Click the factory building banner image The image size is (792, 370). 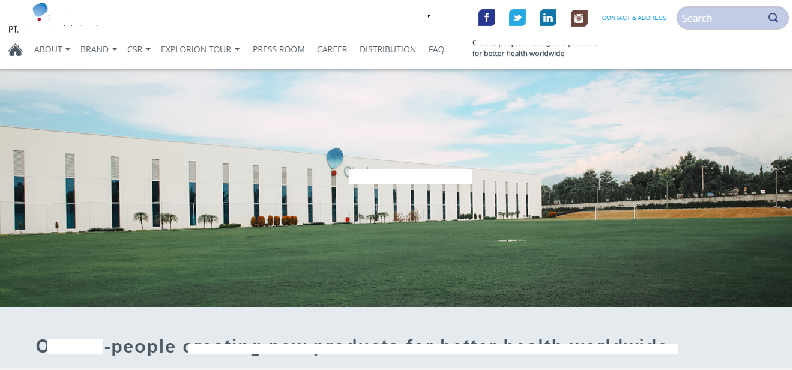396,188
